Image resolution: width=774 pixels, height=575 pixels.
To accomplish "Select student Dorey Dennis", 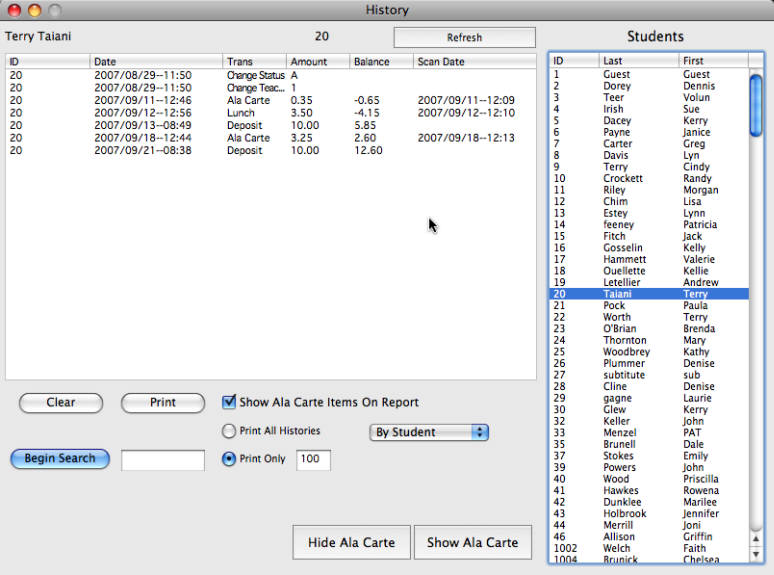I will click(x=649, y=86).
